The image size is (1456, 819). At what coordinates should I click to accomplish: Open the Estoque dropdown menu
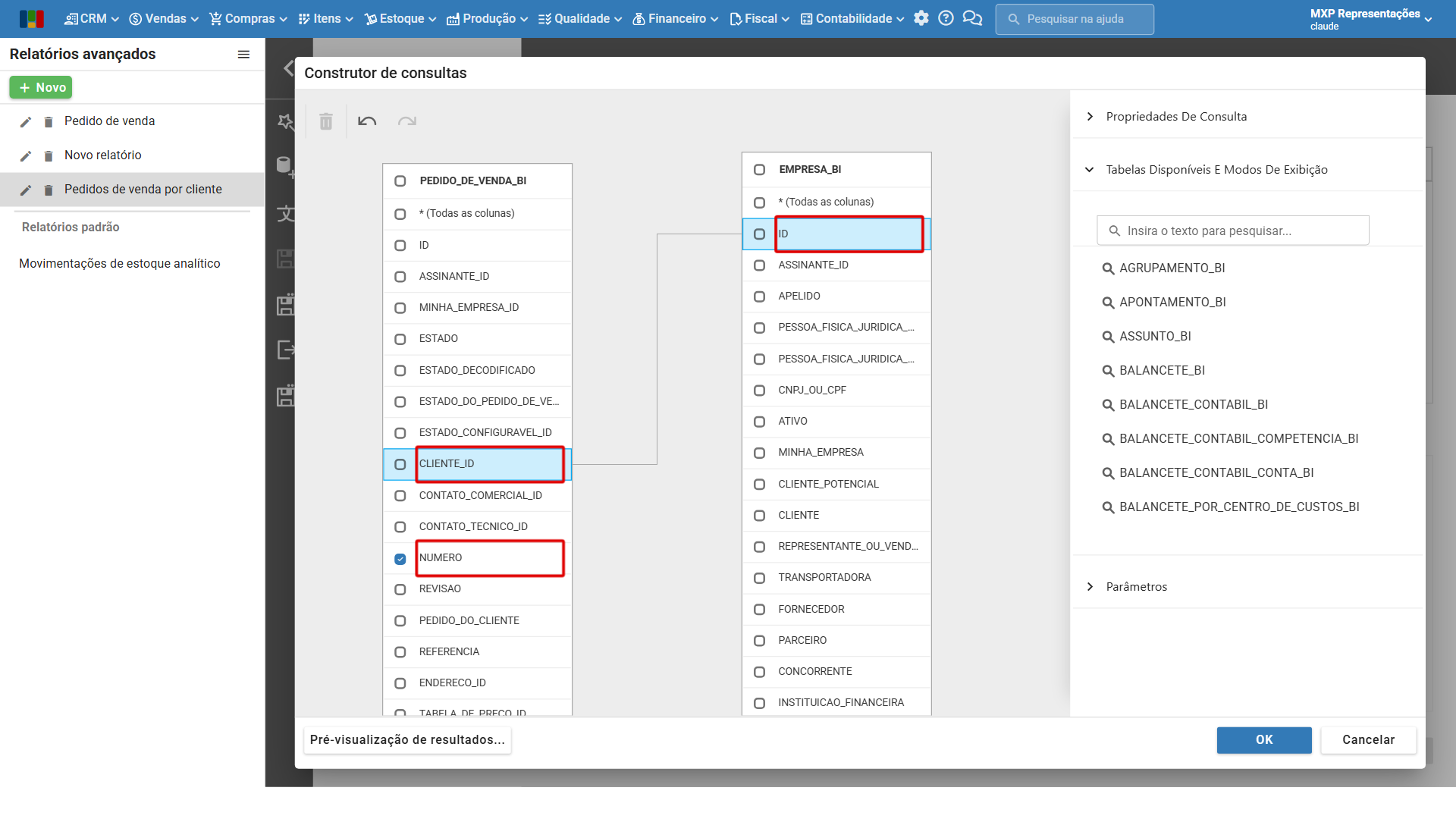coord(400,19)
